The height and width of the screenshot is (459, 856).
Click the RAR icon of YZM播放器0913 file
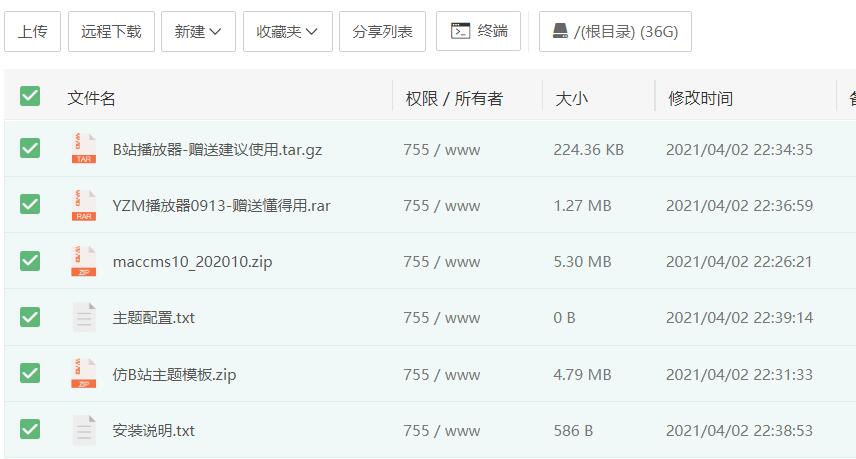[x=84, y=205]
